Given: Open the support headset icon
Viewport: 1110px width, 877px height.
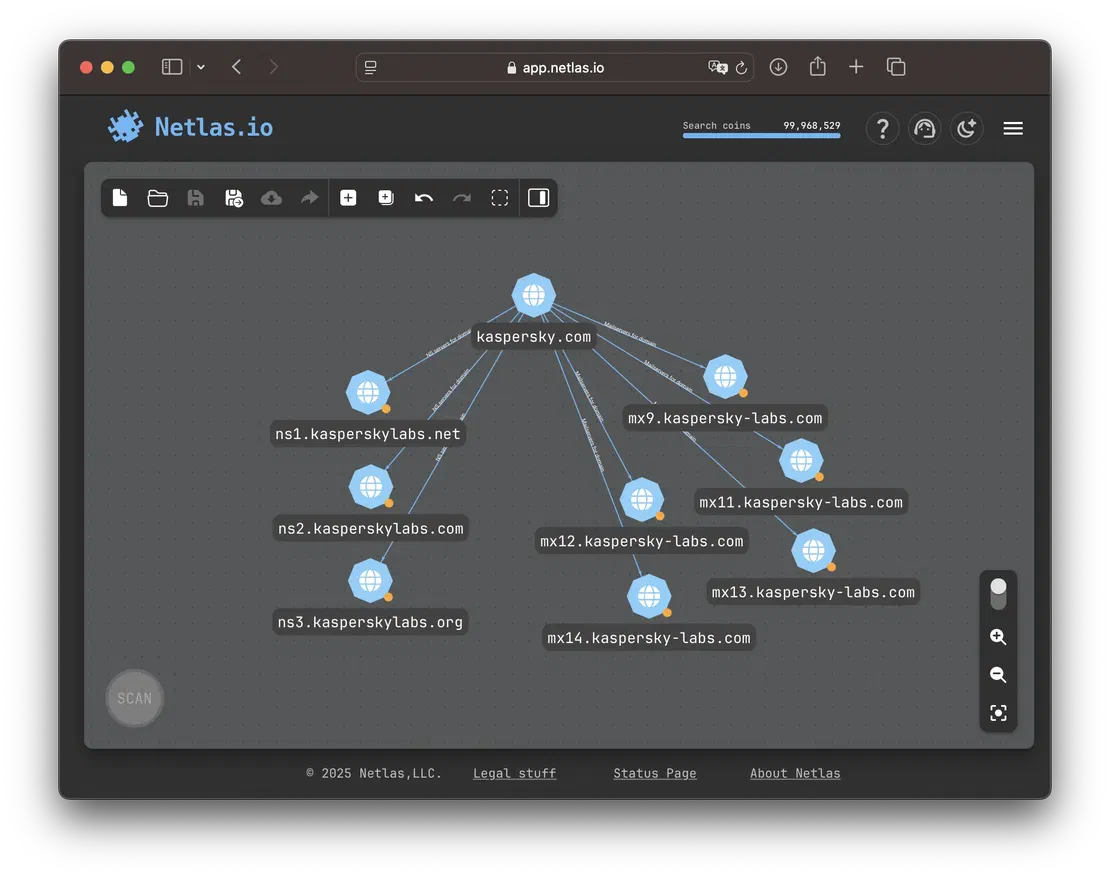Looking at the screenshot, I should (925, 129).
